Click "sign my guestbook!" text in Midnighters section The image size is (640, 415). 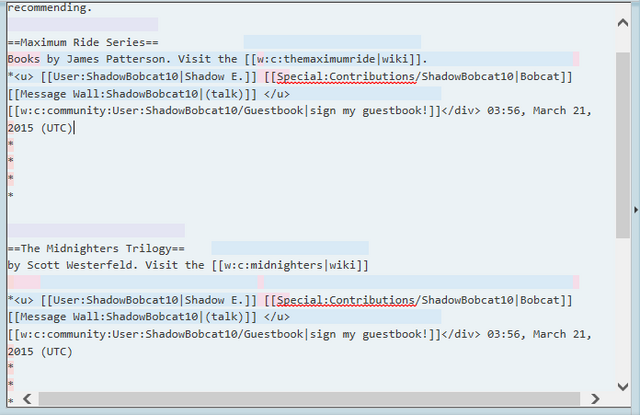[369, 335]
